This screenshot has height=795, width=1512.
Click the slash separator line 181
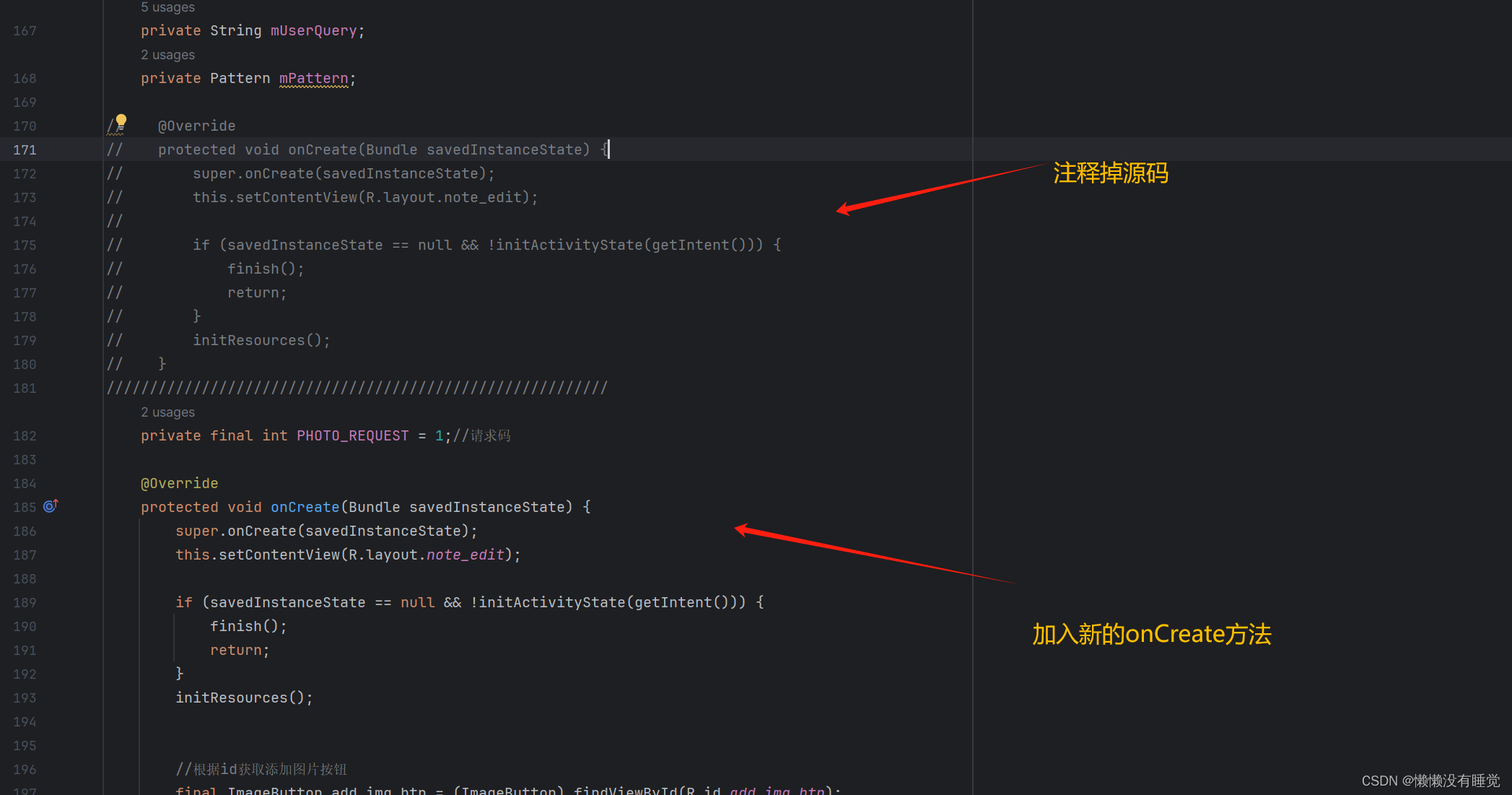[357, 388]
